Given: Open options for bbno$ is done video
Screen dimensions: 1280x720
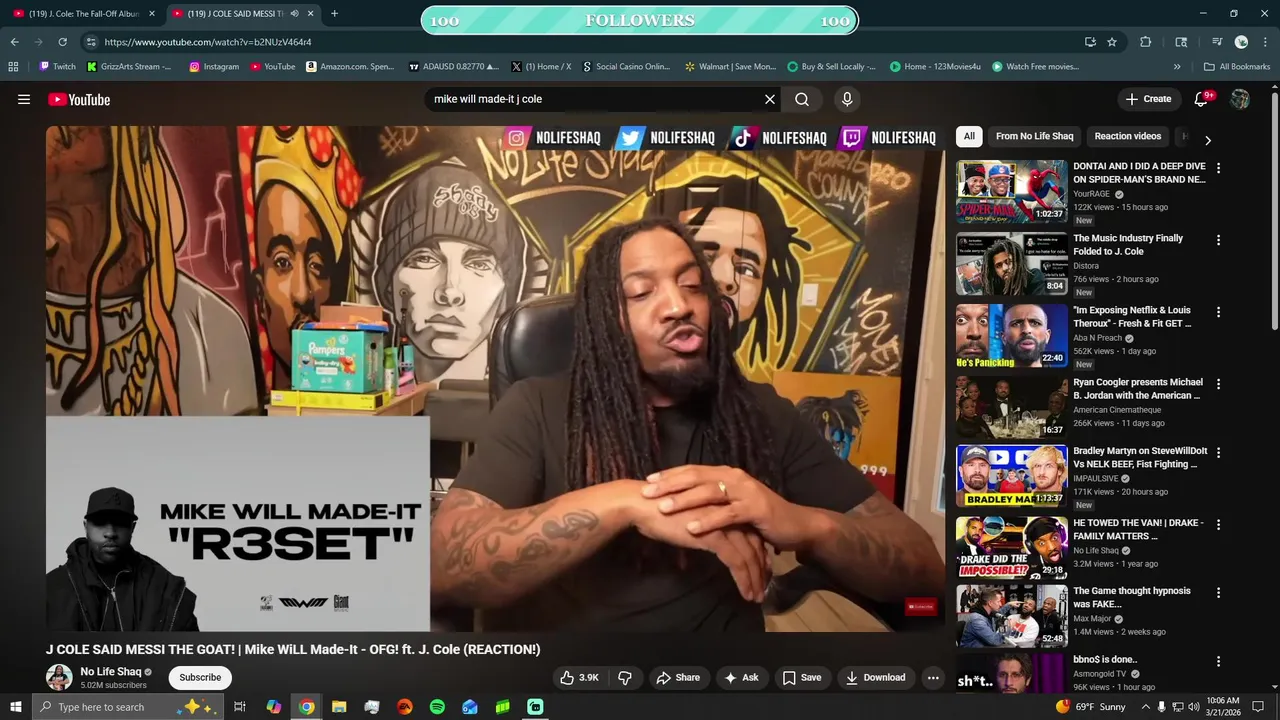Looking at the screenshot, I should point(1218,661).
